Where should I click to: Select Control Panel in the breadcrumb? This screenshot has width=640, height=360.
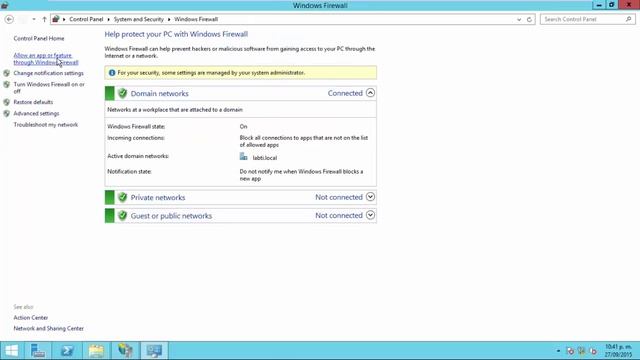tap(86, 19)
